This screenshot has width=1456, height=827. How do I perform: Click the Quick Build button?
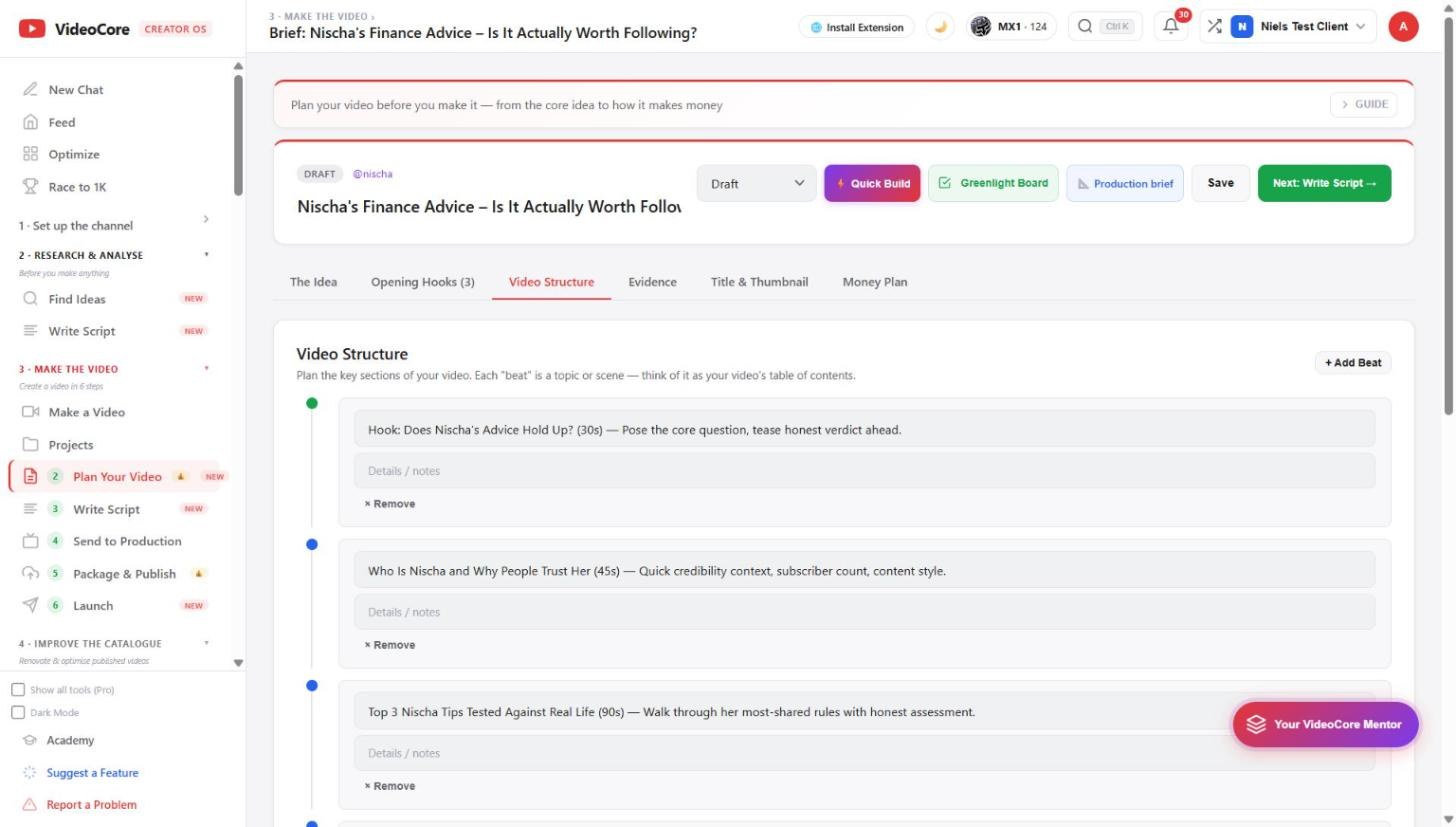(x=872, y=183)
